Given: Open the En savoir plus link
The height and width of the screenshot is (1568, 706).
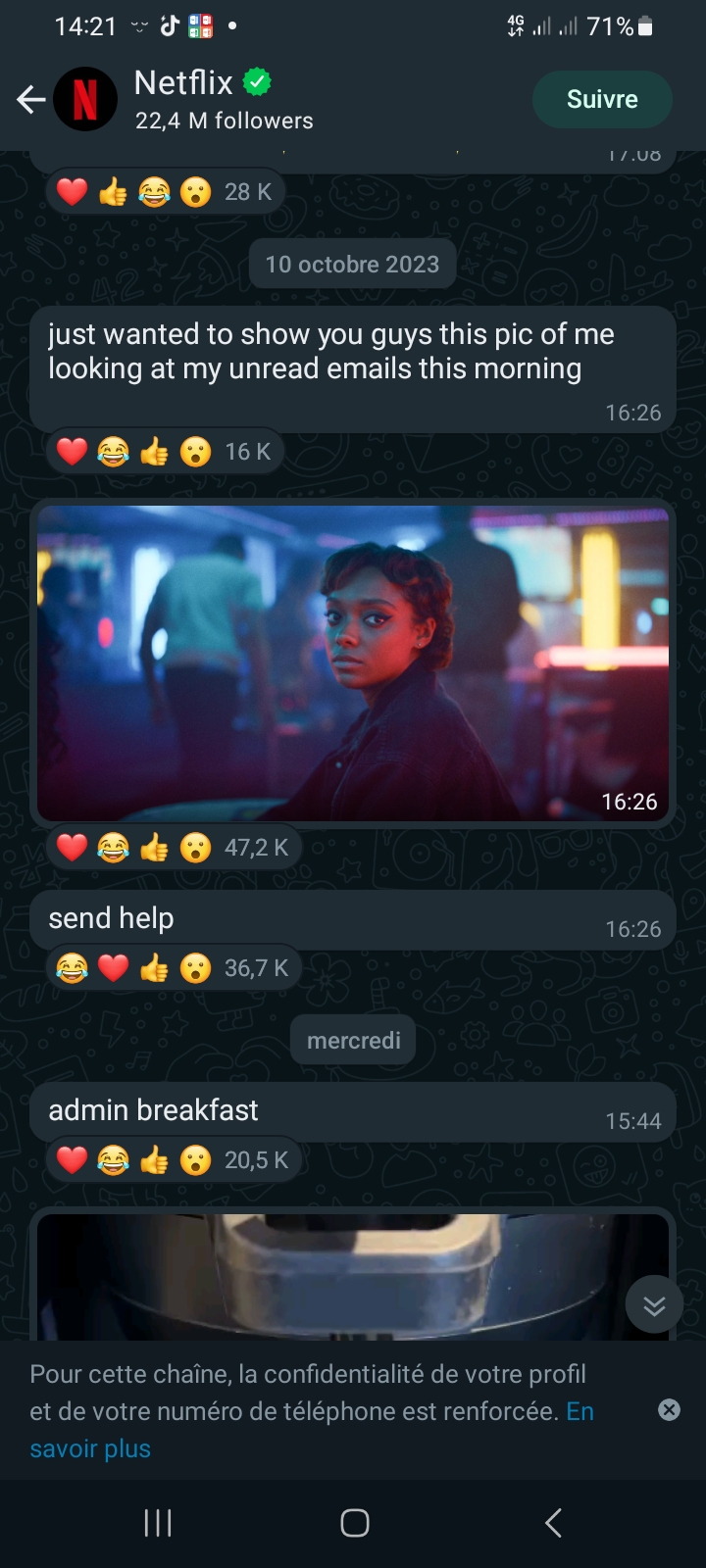Looking at the screenshot, I should (312, 1430).
